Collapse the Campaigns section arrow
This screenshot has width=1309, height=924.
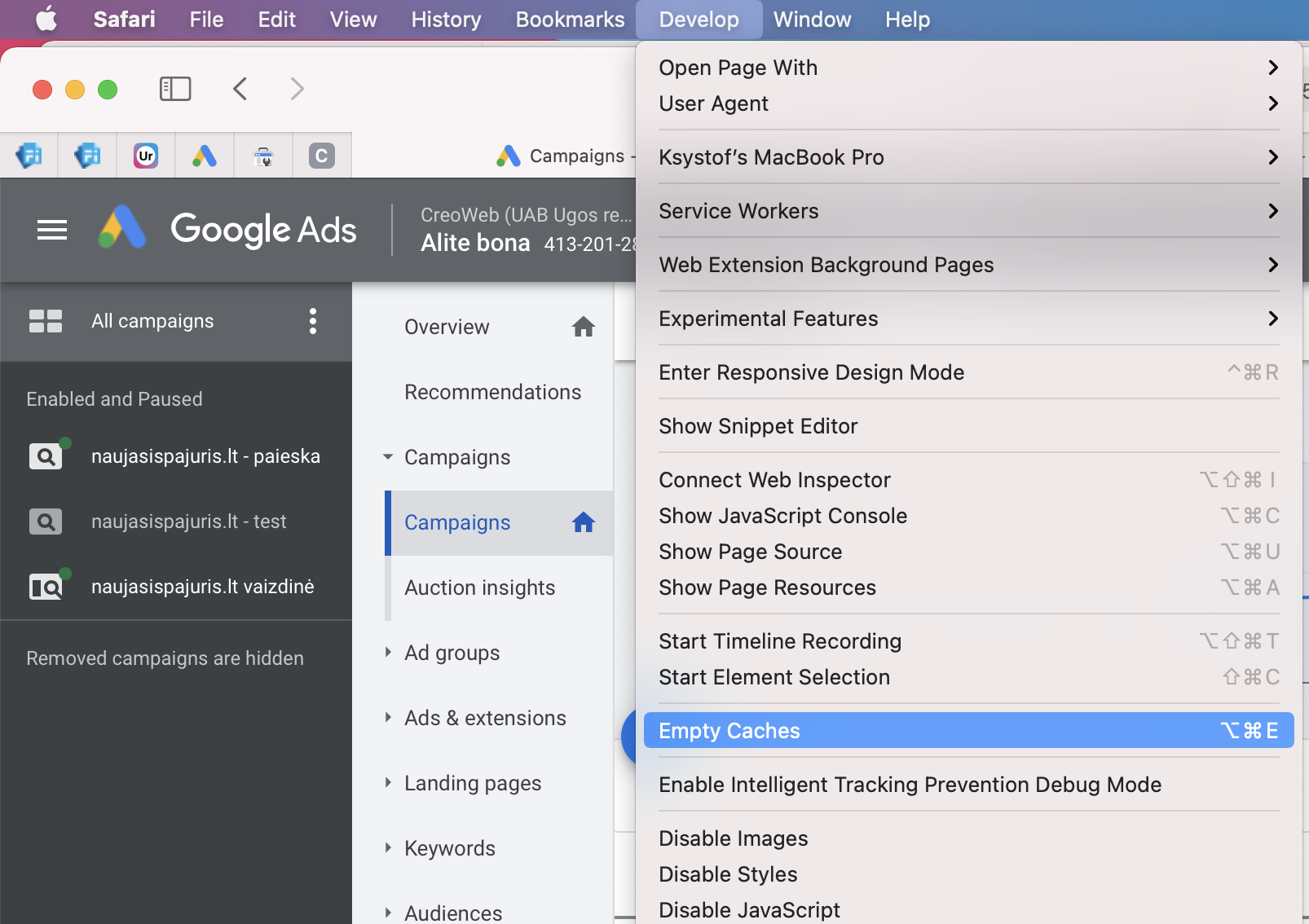(x=388, y=457)
